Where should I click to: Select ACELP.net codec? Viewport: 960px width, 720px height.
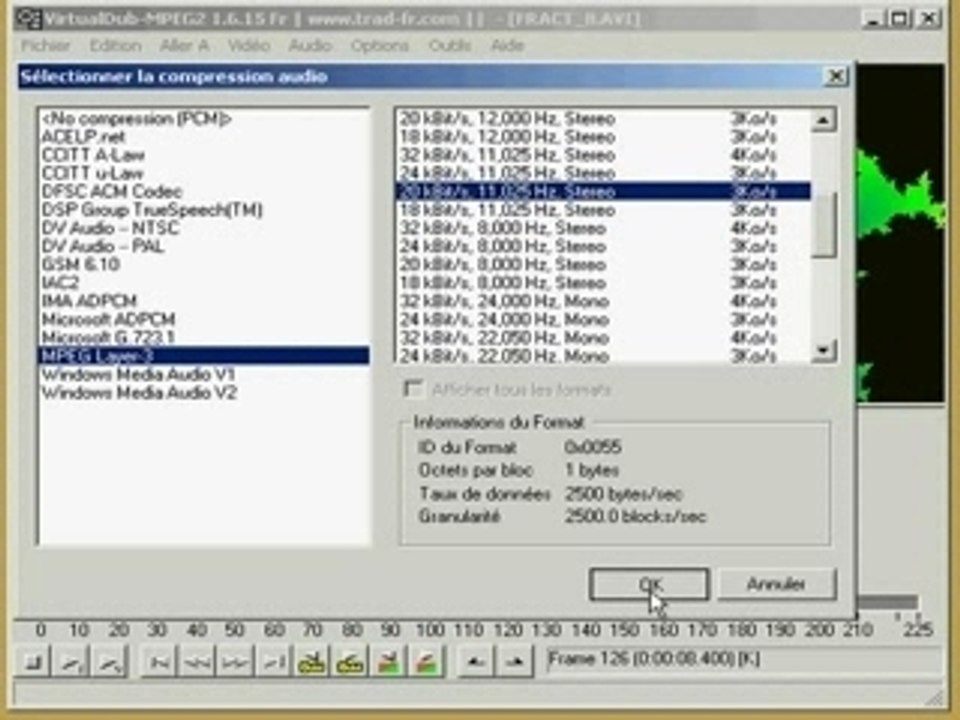(204, 137)
